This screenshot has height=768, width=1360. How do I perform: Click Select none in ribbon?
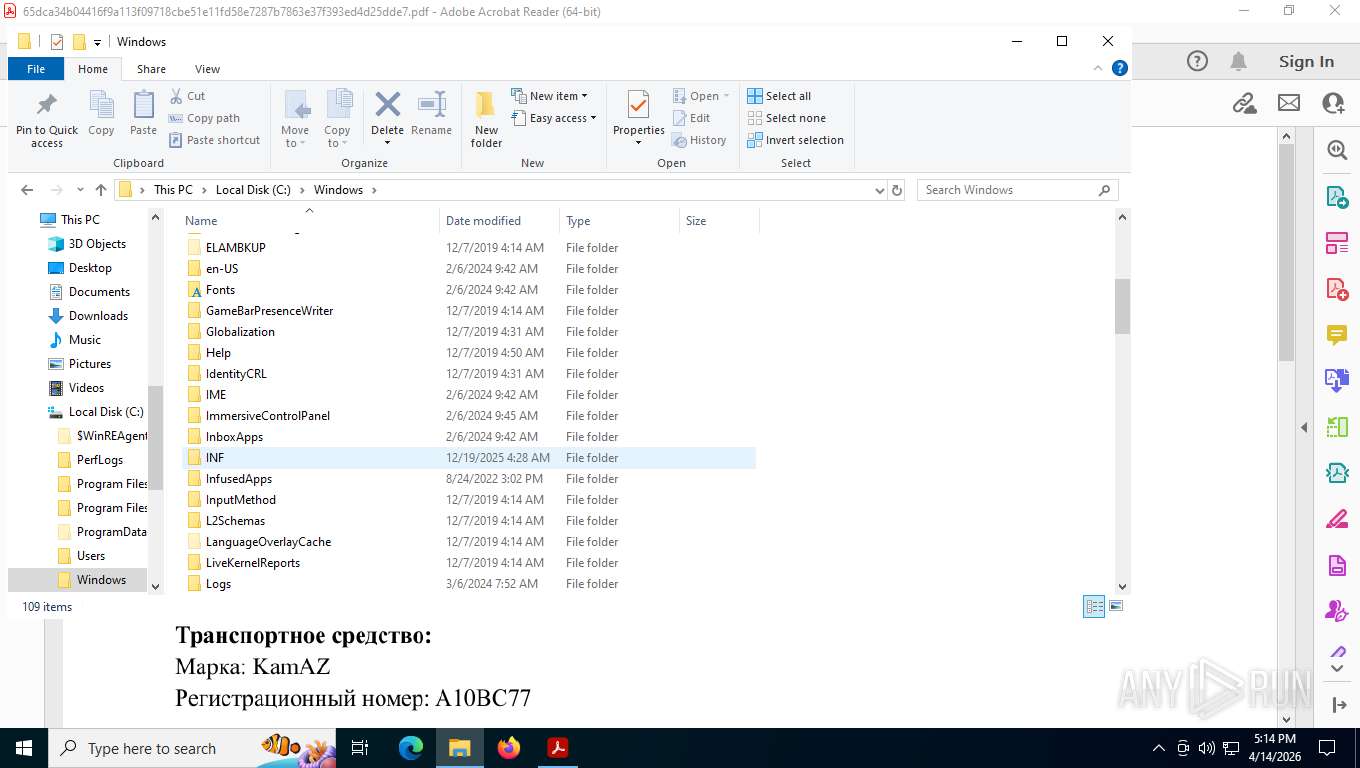(x=786, y=118)
